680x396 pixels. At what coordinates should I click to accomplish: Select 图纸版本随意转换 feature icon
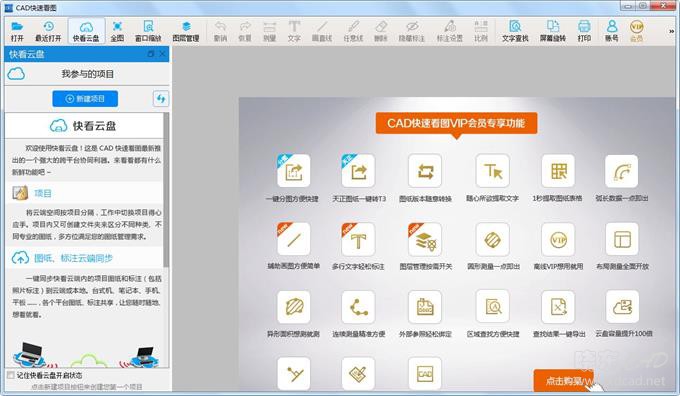click(x=425, y=171)
